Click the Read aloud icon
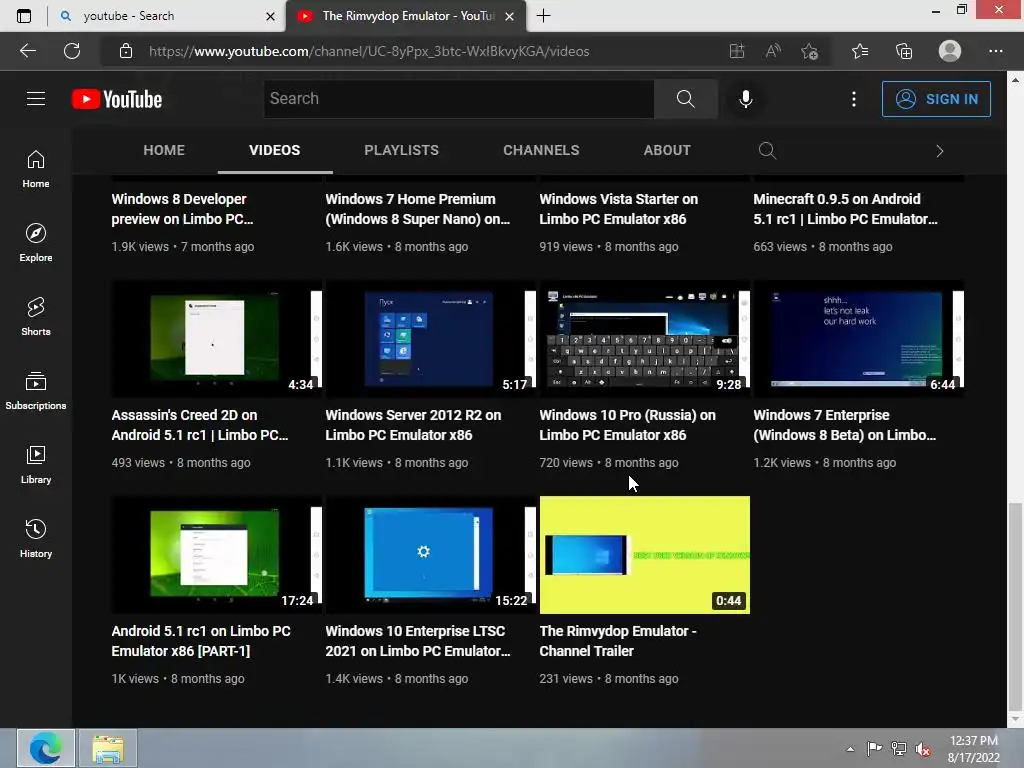This screenshot has height=768, width=1024. (773, 51)
